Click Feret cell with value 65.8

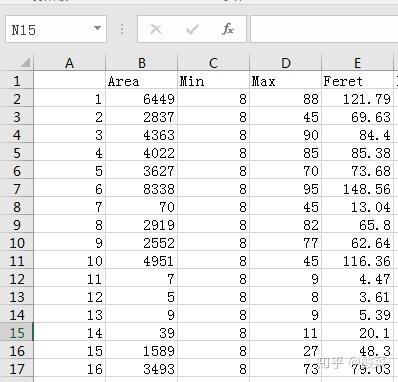point(358,225)
